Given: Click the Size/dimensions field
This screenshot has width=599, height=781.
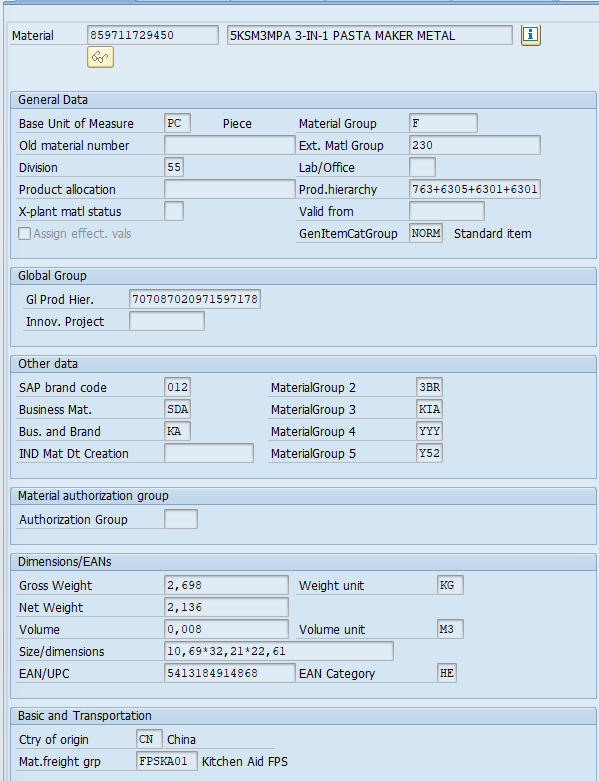Looking at the screenshot, I should (x=279, y=651).
